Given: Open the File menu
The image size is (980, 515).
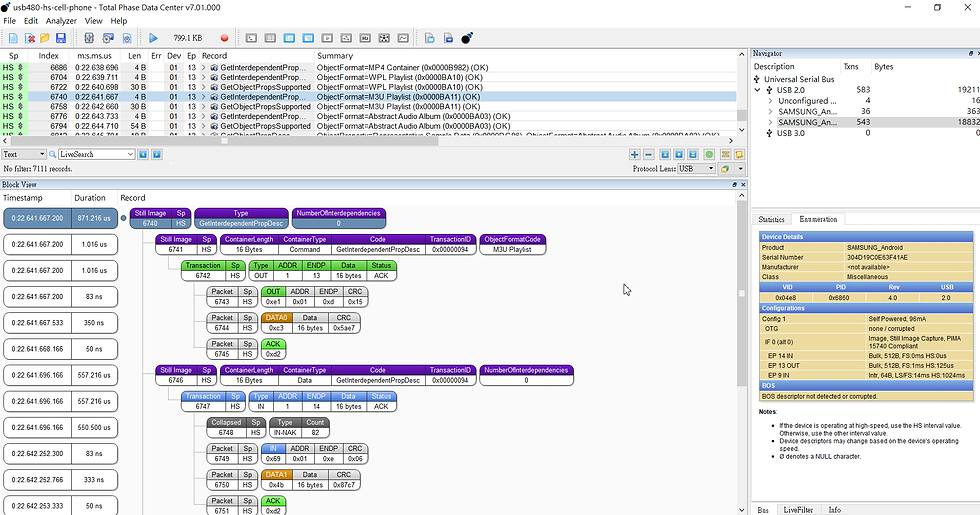Looking at the screenshot, I should pyautogui.click(x=10, y=21).
